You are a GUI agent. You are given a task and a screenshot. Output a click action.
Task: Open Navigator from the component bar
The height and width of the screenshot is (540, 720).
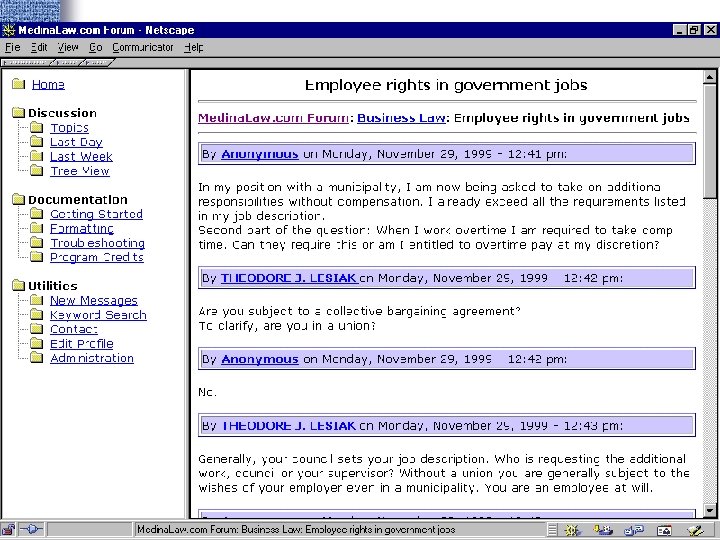[x=572, y=530]
